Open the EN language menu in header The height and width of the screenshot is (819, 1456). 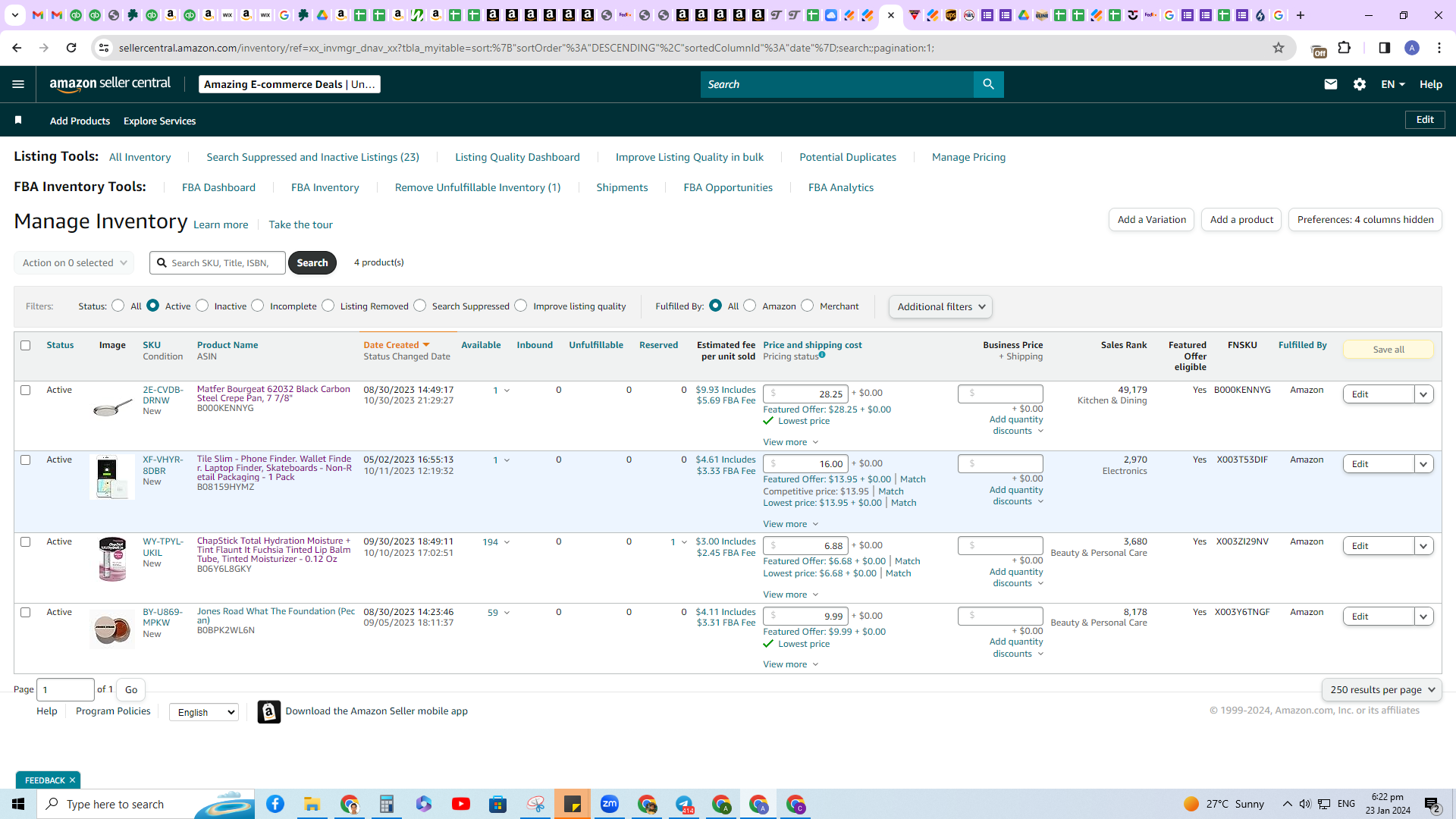coord(1393,84)
